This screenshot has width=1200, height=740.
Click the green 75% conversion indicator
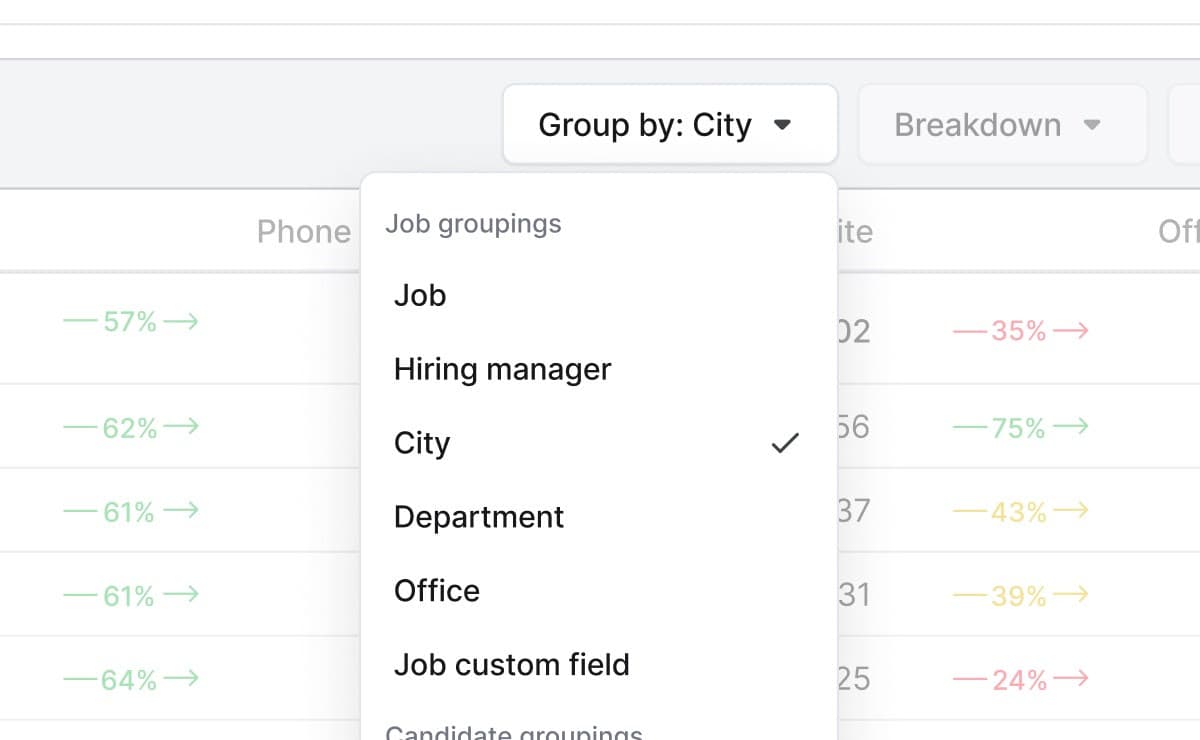click(x=1022, y=428)
